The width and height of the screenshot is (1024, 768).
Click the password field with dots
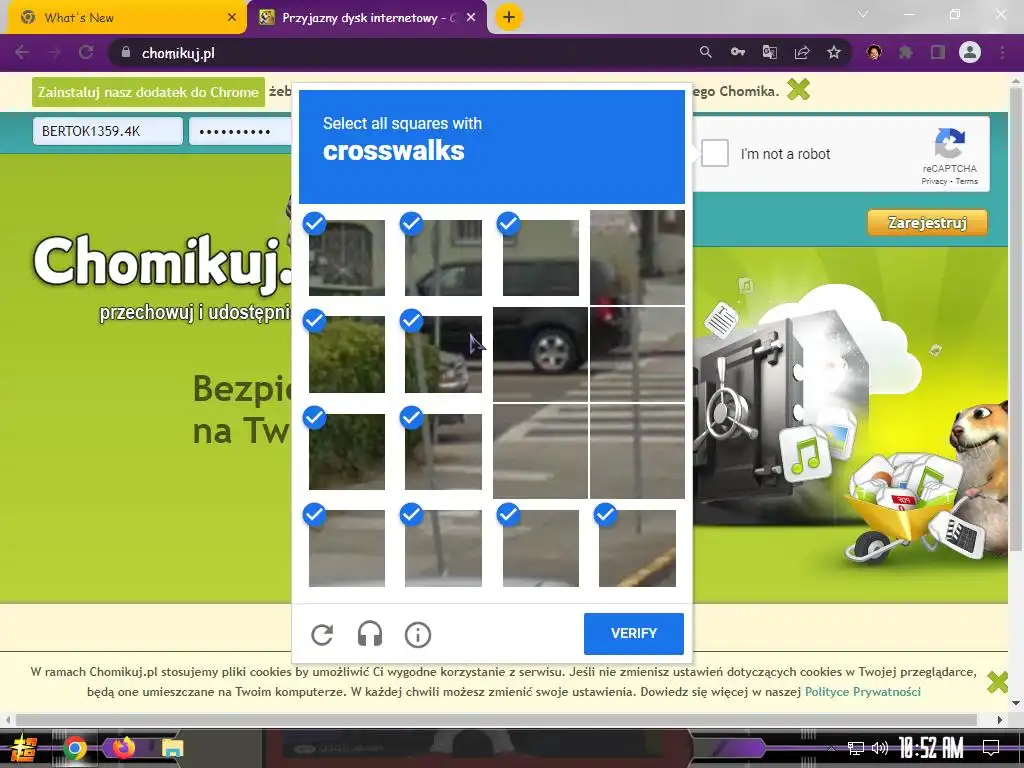(240, 131)
